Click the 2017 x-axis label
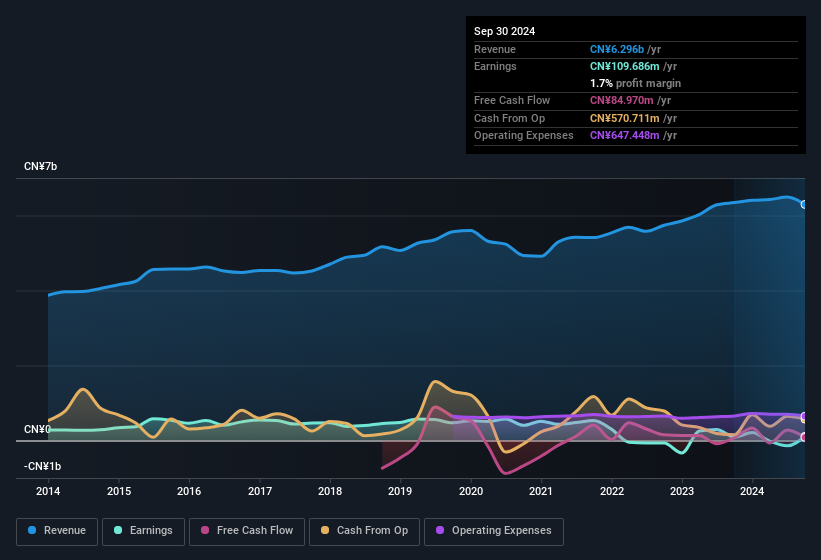The height and width of the screenshot is (560, 821). point(260,491)
